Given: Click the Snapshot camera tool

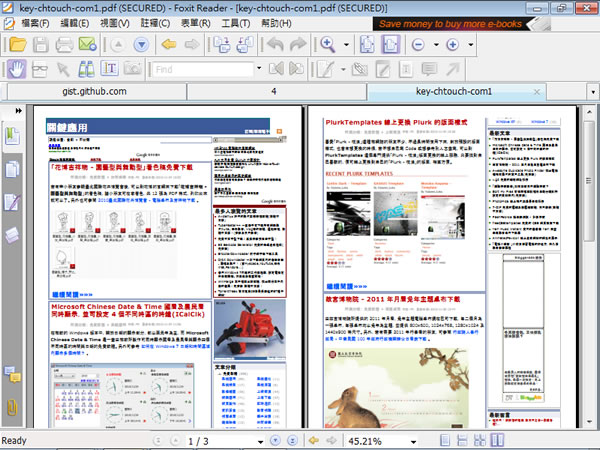Looking at the screenshot, I should pos(132,69).
